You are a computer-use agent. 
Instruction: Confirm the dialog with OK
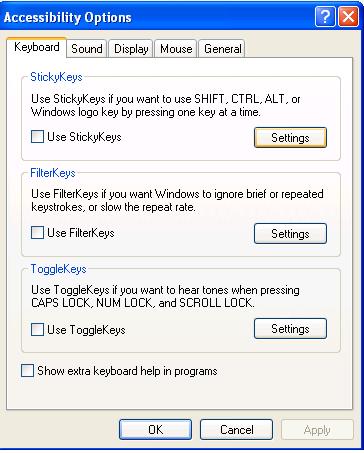(155, 429)
